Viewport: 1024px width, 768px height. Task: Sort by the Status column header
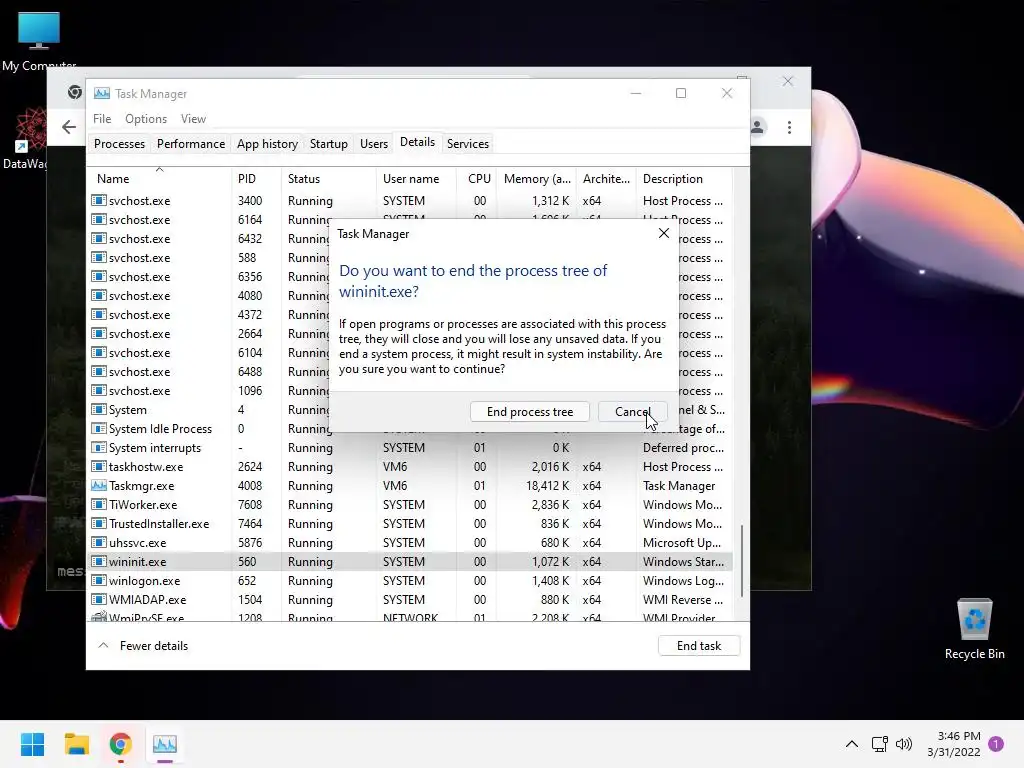[x=328, y=178]
